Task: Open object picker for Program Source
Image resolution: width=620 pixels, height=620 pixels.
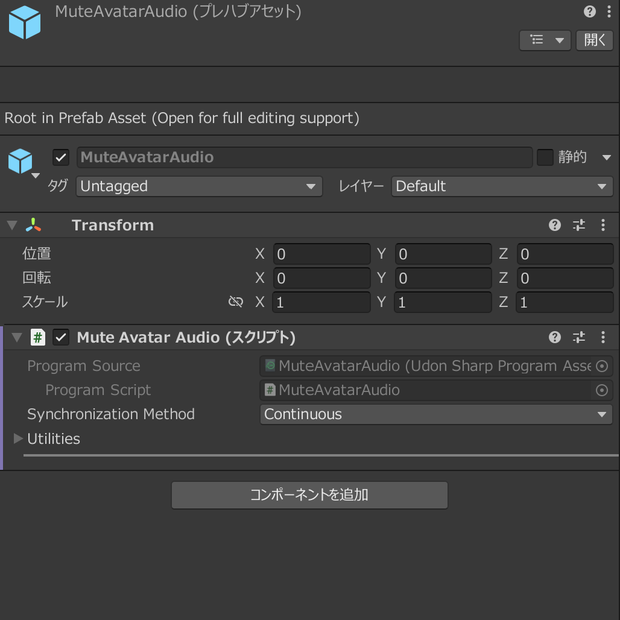Action: click(x=602, y=366)
